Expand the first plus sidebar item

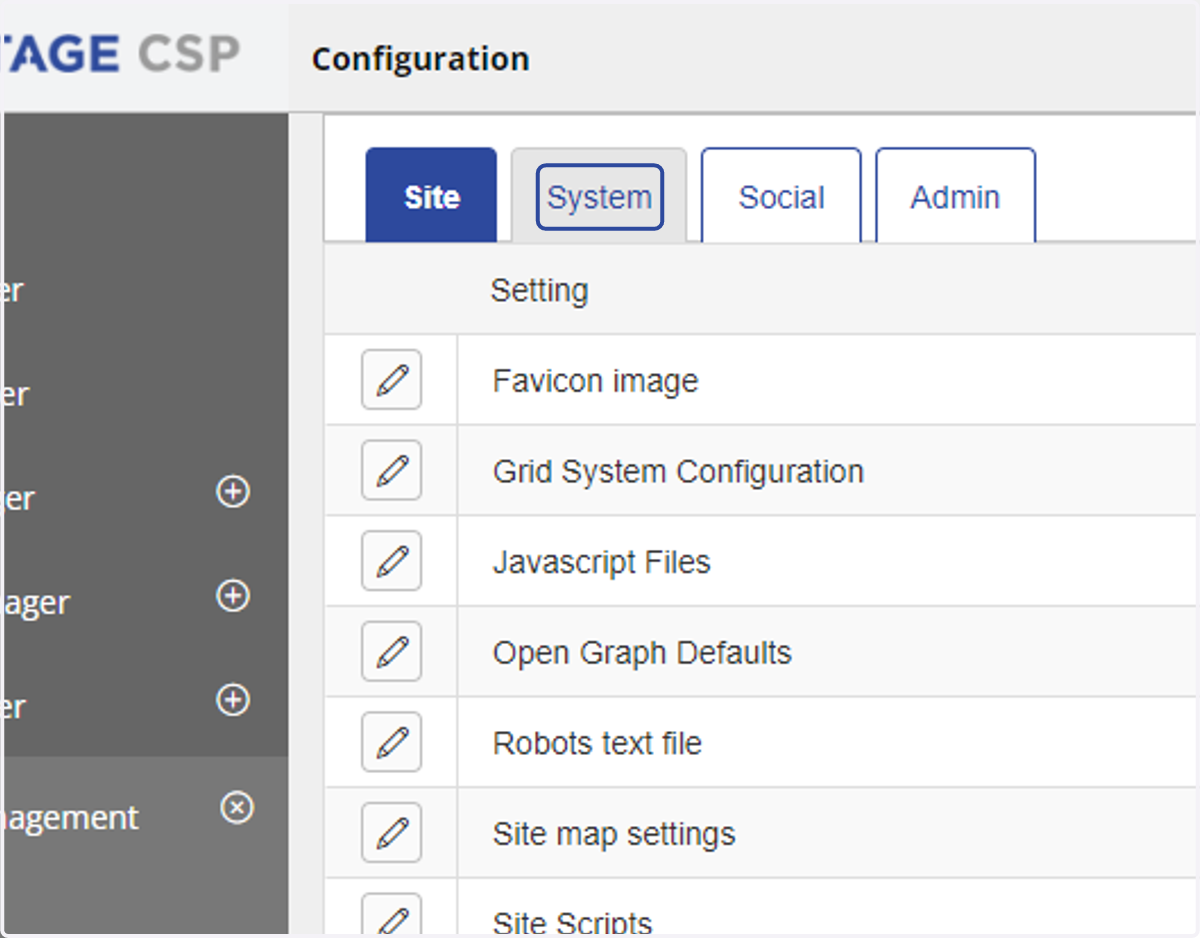[233, 492]
